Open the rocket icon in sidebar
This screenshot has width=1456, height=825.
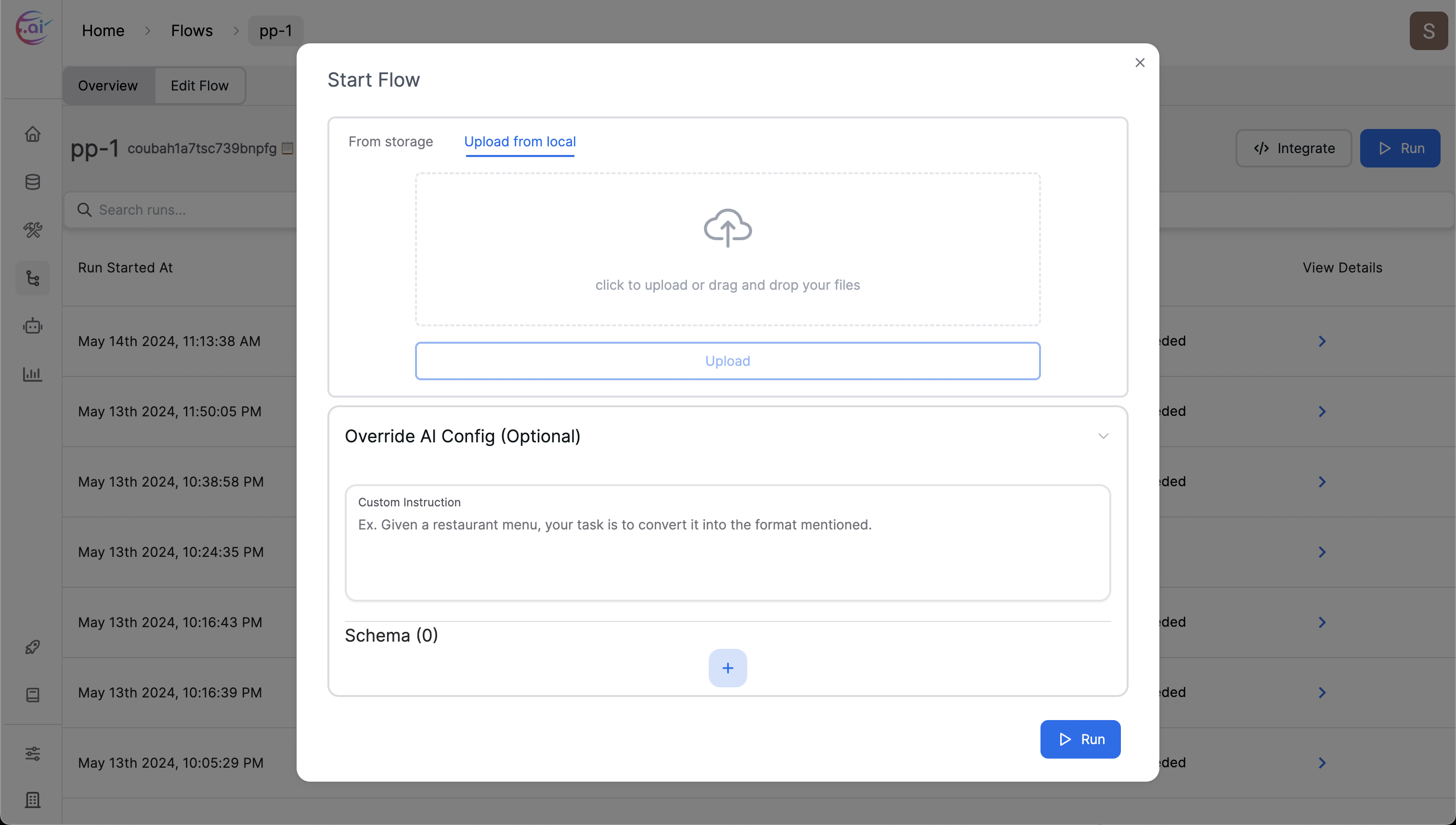pos(32,647)
